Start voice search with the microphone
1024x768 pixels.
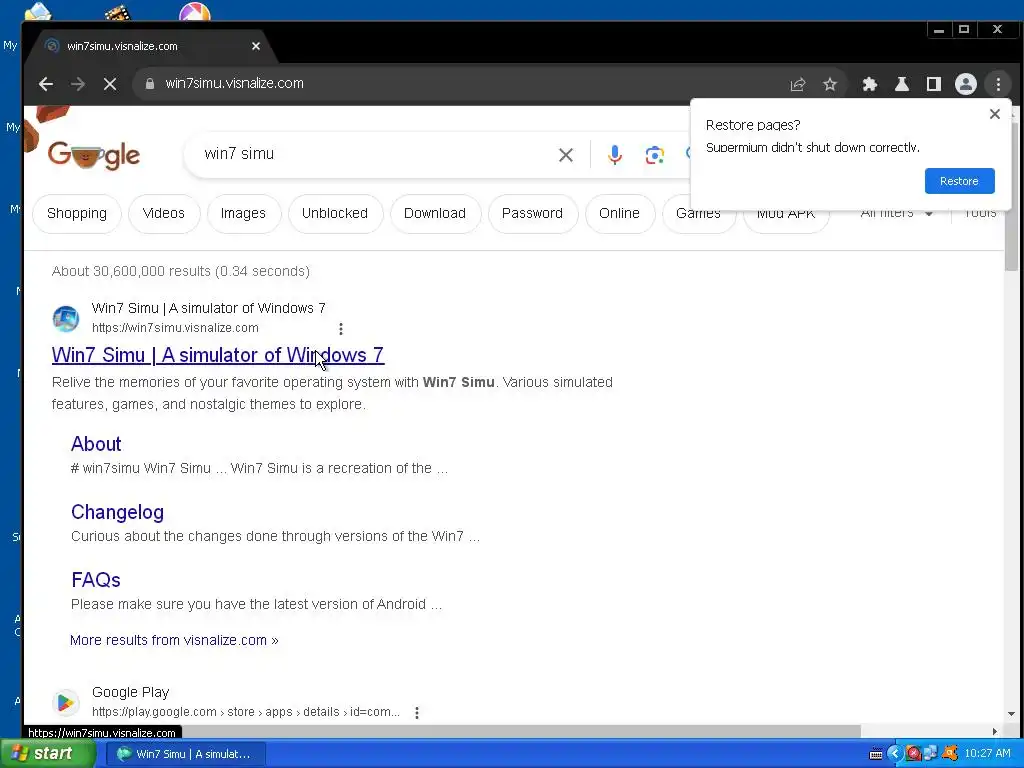tap(615, 155)
